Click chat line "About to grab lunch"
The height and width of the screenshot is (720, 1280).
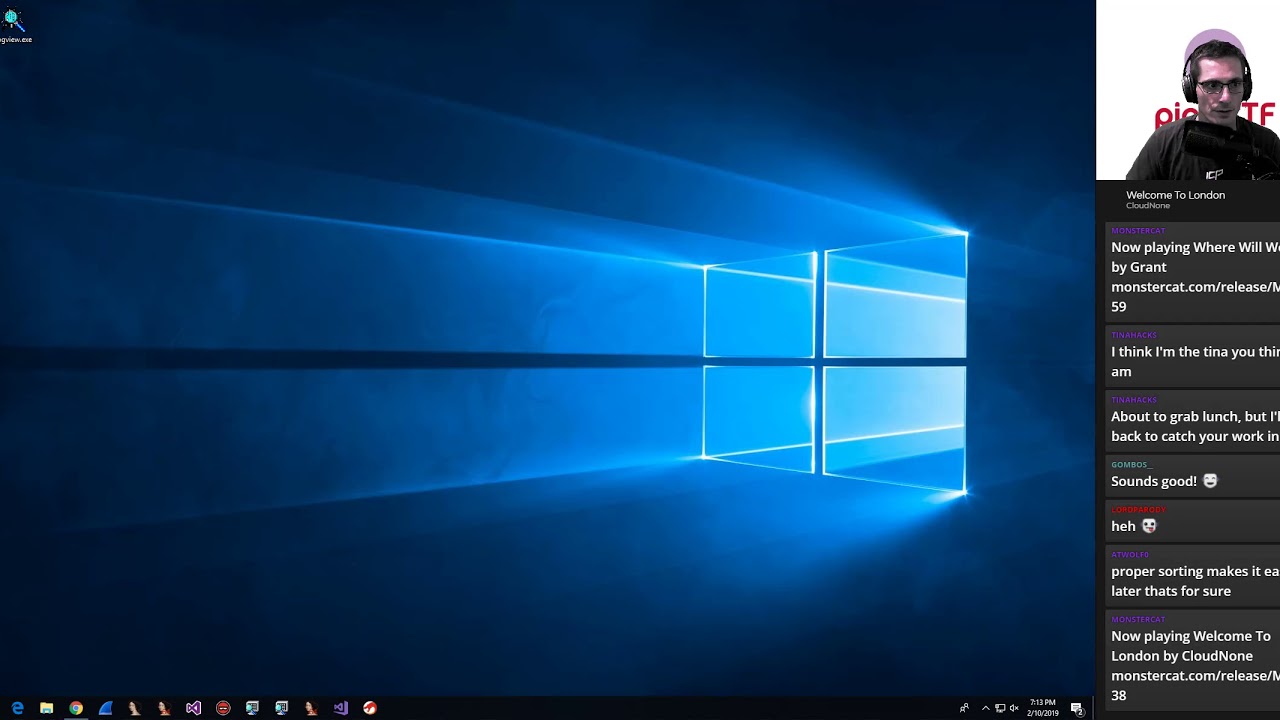point(1195,417)
